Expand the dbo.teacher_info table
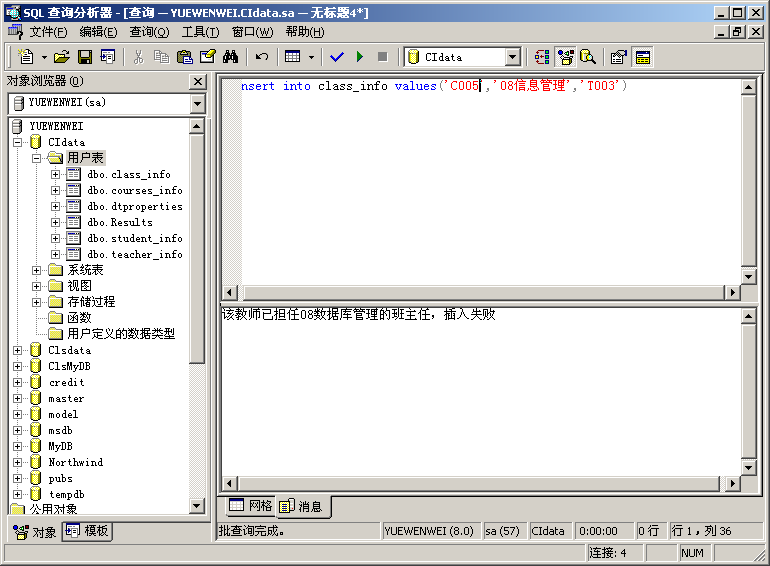770x566 pixels. coord(55,254)
